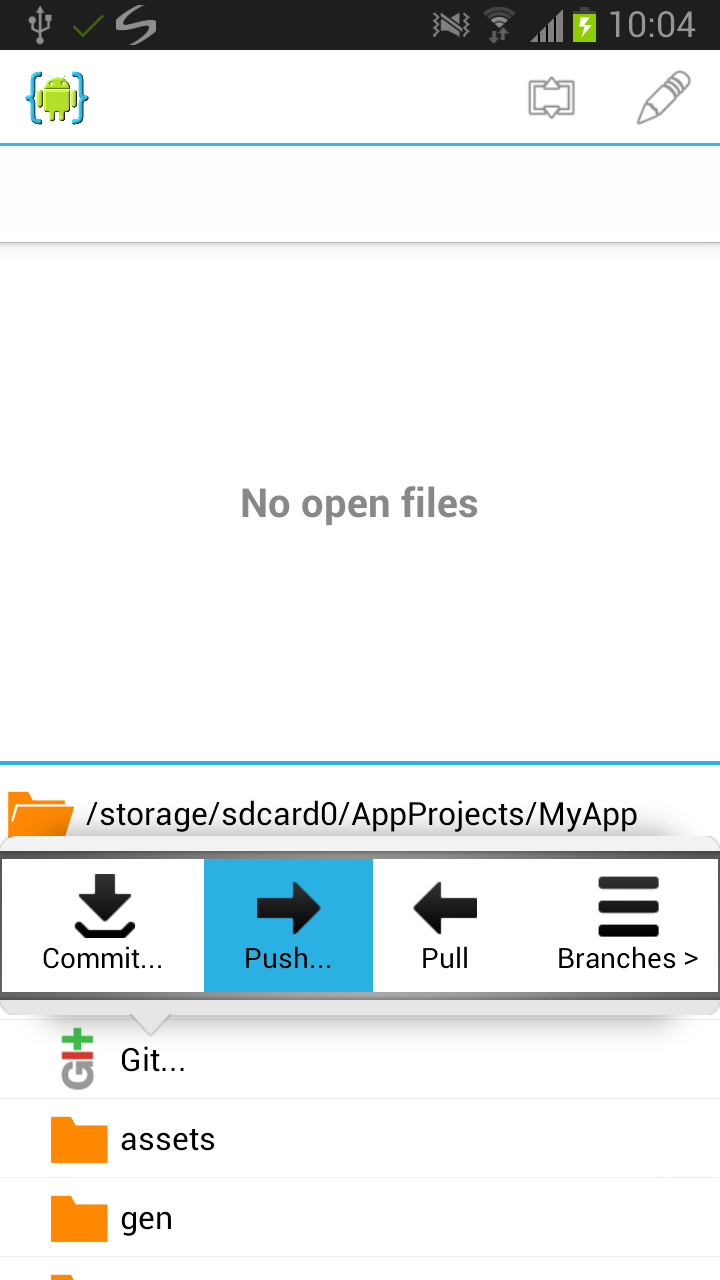Viewport: 720px width, 1280px height.
Task: Select the Pull text label
Action: (445, 958)
